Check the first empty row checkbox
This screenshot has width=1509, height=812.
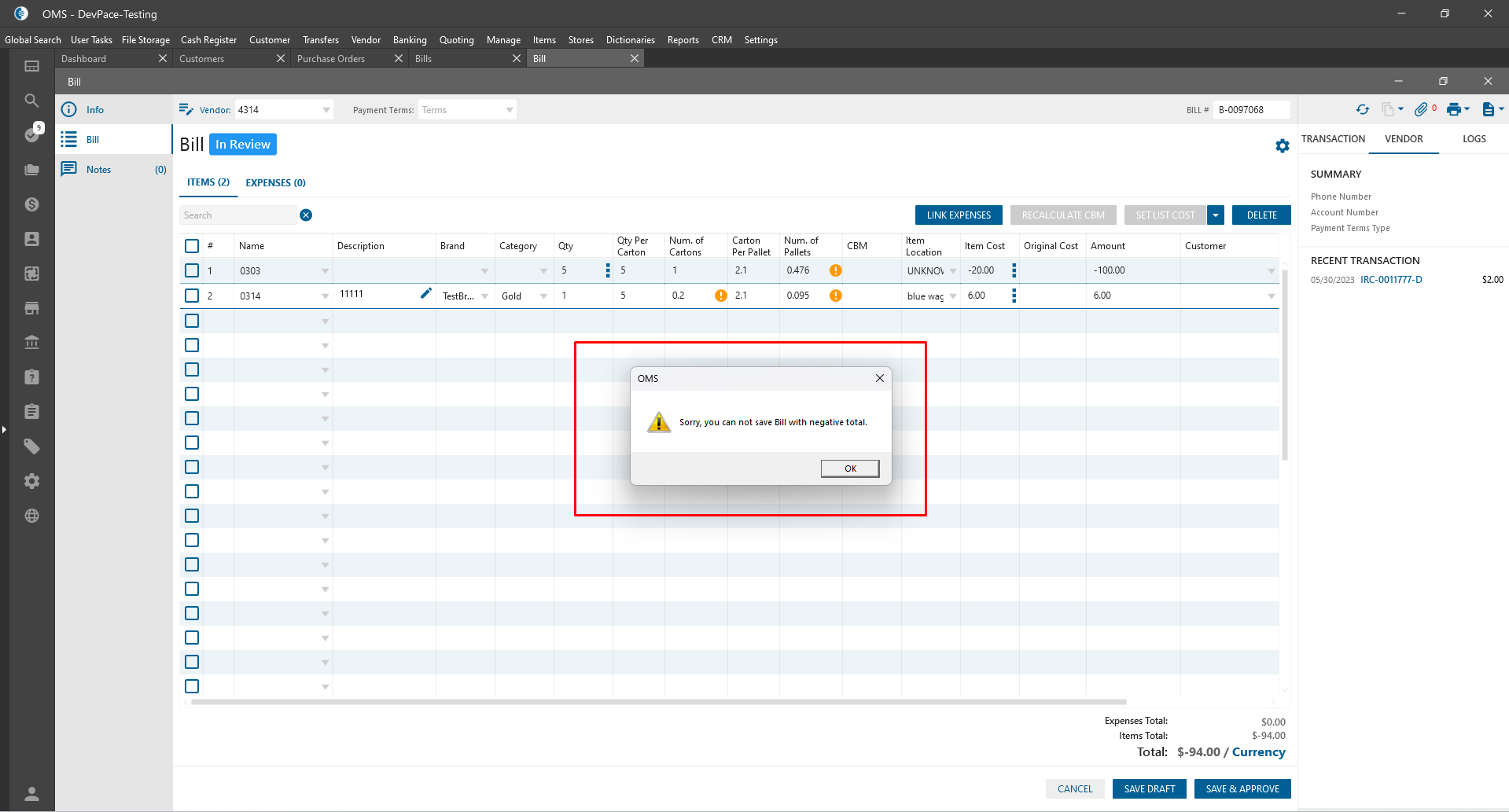coord(192,321)
